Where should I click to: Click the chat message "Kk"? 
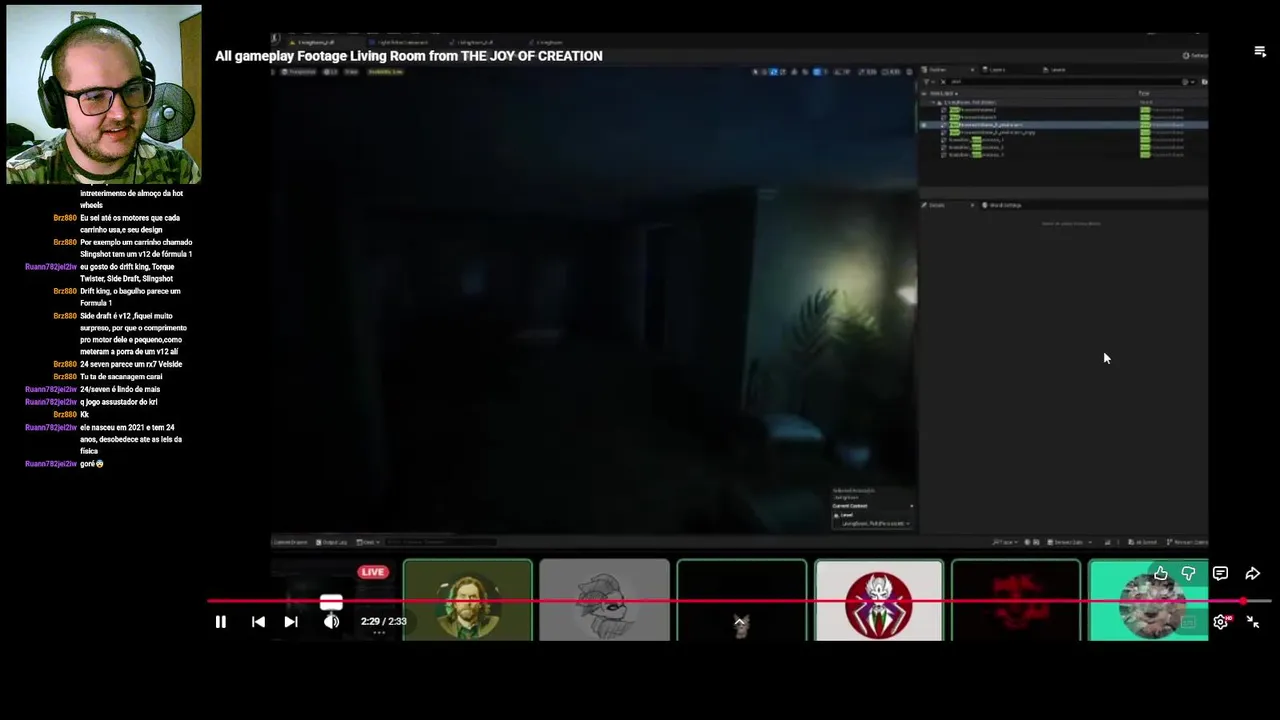(x=85, y=414)
